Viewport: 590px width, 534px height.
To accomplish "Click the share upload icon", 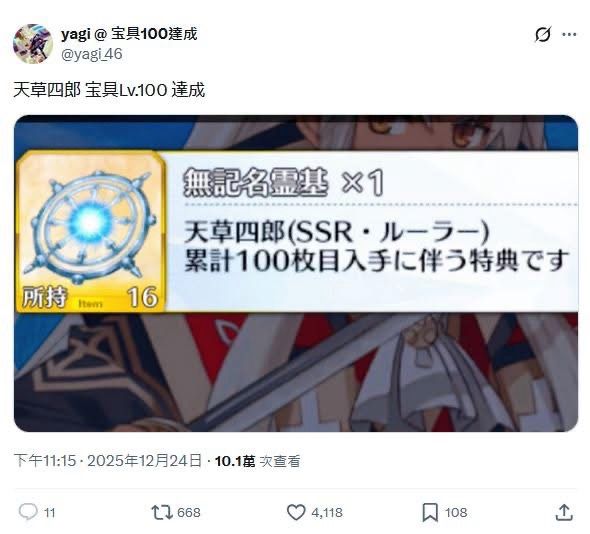I will [564, 512].
